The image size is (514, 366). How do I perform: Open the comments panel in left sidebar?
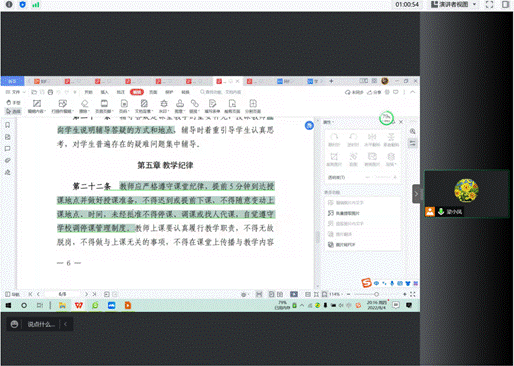click(8, 149)
